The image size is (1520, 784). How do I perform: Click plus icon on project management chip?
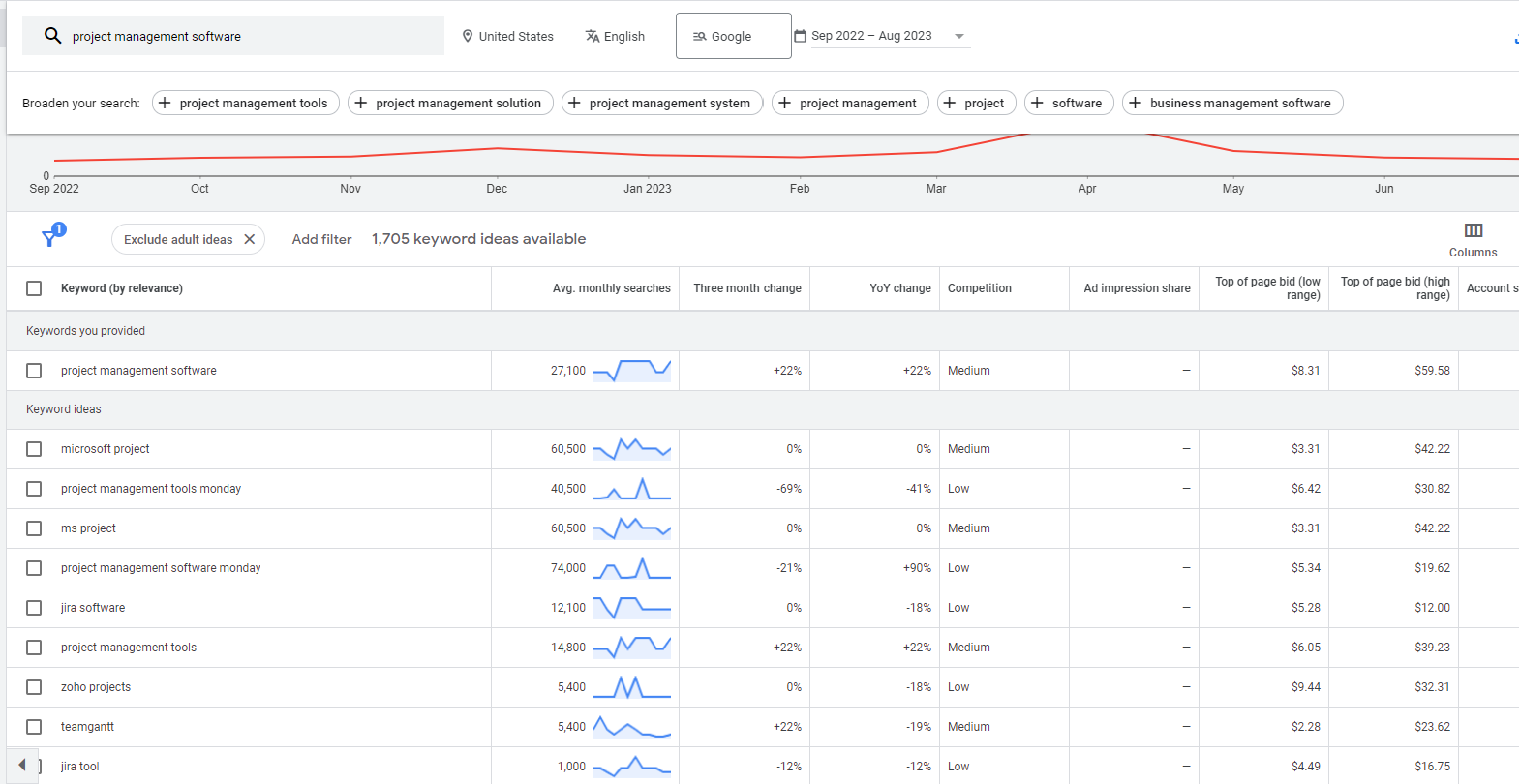coord(784,103)
